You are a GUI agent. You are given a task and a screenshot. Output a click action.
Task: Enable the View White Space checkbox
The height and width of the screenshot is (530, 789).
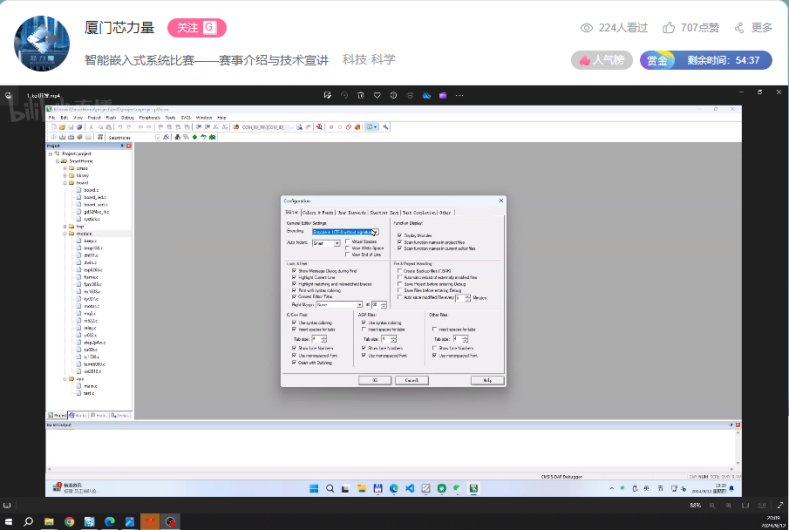pyautogui.click(x=347, y=248)
